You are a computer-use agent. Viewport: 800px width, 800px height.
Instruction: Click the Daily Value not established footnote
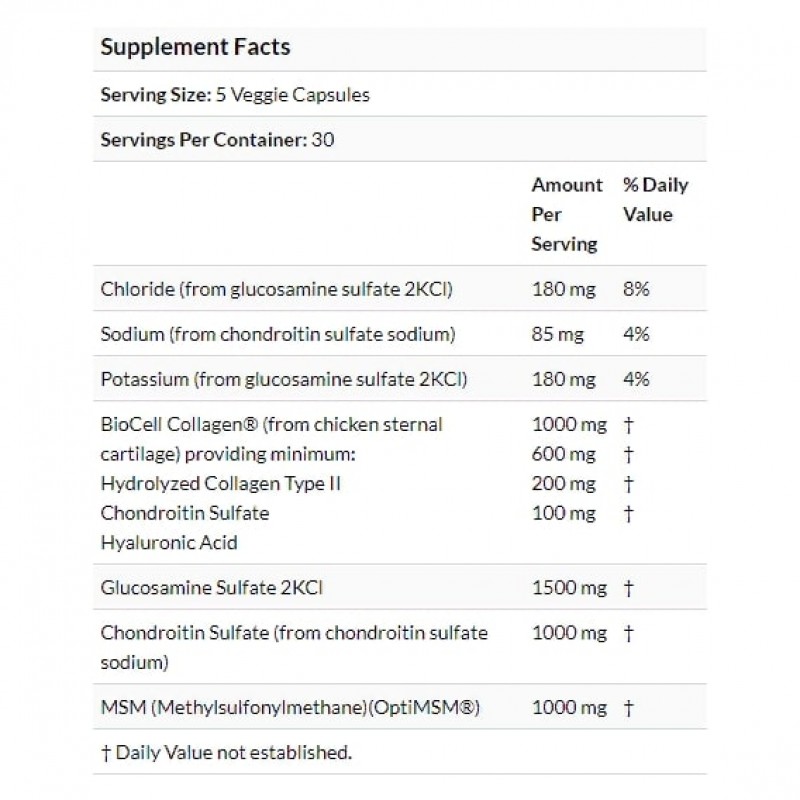[226, 752]
